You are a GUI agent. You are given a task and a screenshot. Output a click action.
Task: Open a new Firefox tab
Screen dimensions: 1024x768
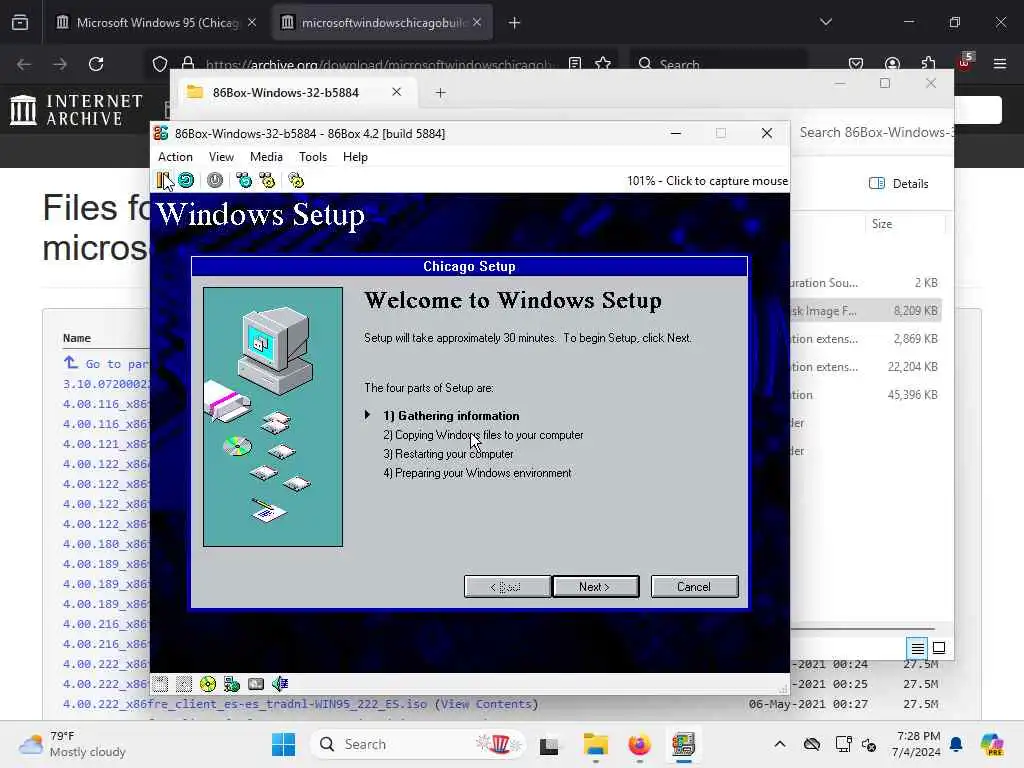515,23
